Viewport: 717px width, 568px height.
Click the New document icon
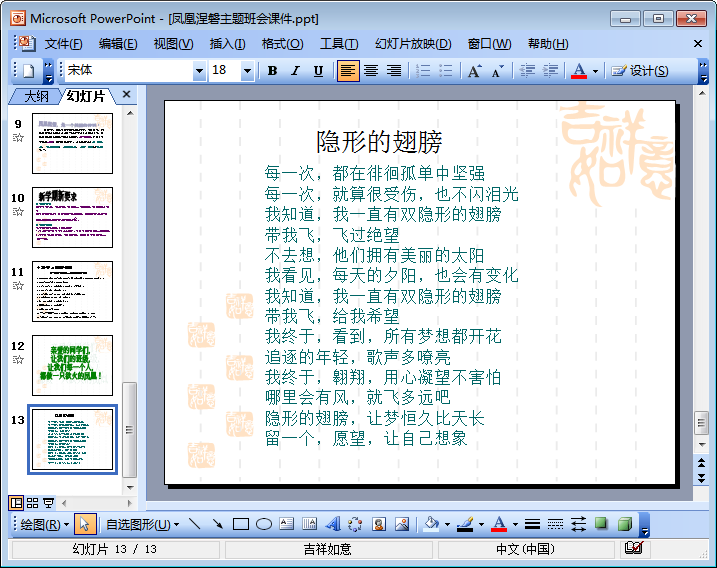tap(29, 71)
